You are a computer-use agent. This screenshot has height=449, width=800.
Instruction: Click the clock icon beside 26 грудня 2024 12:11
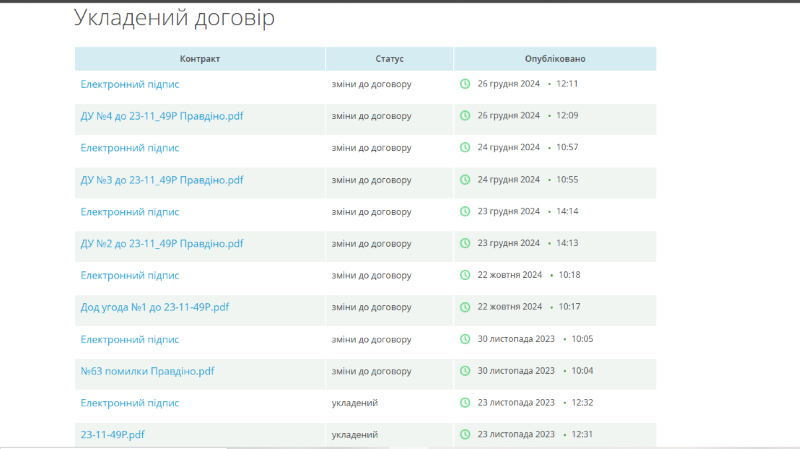coord(465,84)
